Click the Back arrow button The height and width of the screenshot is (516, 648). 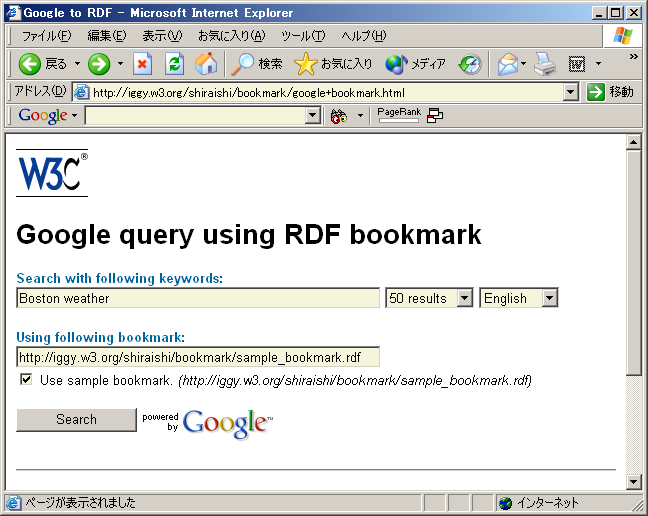(x=30, y=64)
